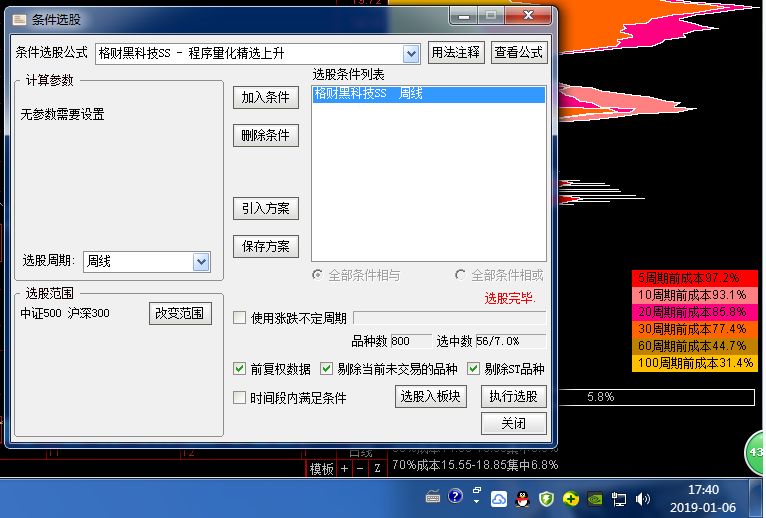The height and width of the screenshot is (518, 766).
Task: Click 选股入板块 button
Action: click(x=430, y=396)
